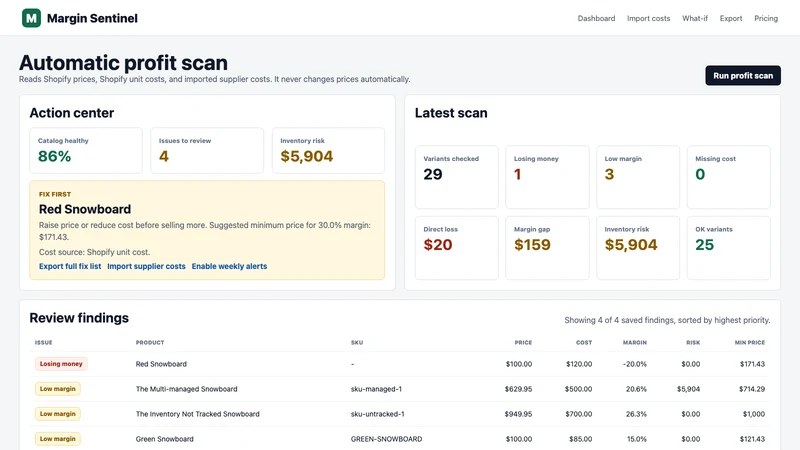Viewport: 800px width, 450px height.
Task: Click the MIN PRICE column header
Action: coord(749,342)
